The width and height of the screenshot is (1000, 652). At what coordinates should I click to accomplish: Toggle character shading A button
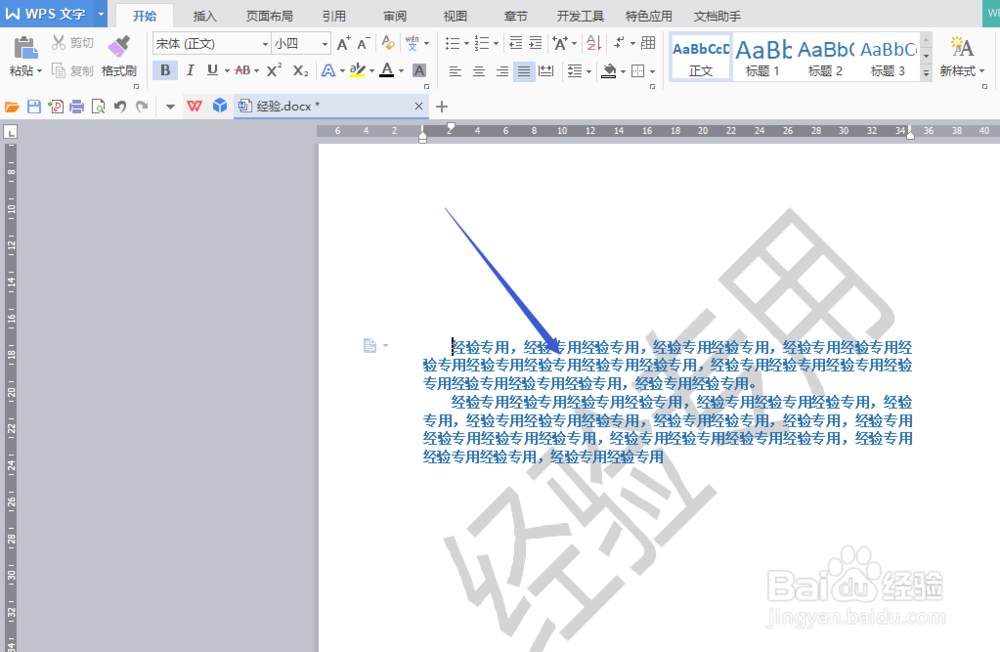(419, 70)
